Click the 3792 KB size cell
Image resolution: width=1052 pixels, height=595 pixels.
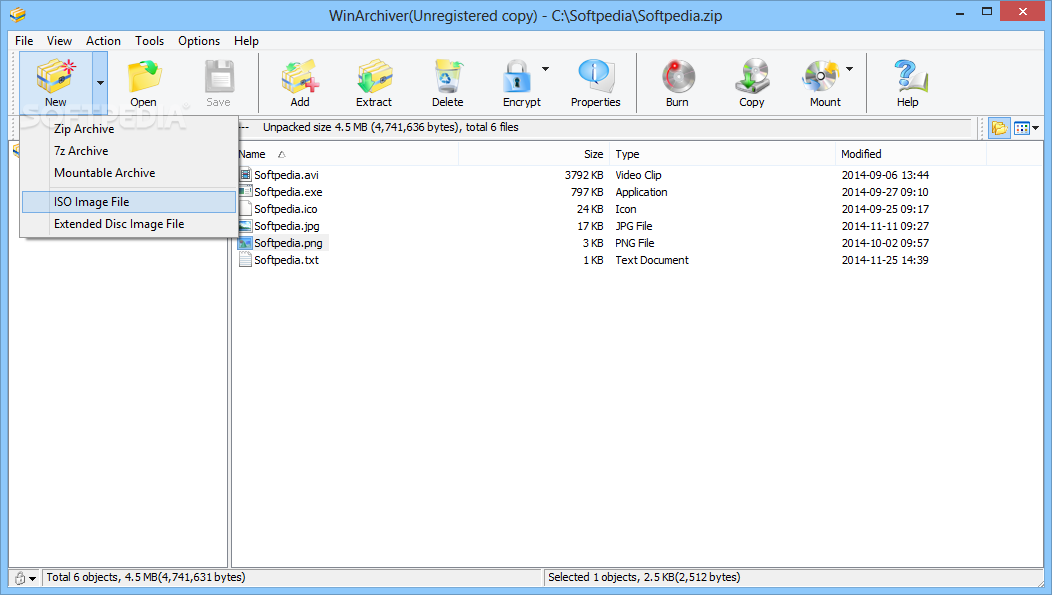(x=584, y=175)
